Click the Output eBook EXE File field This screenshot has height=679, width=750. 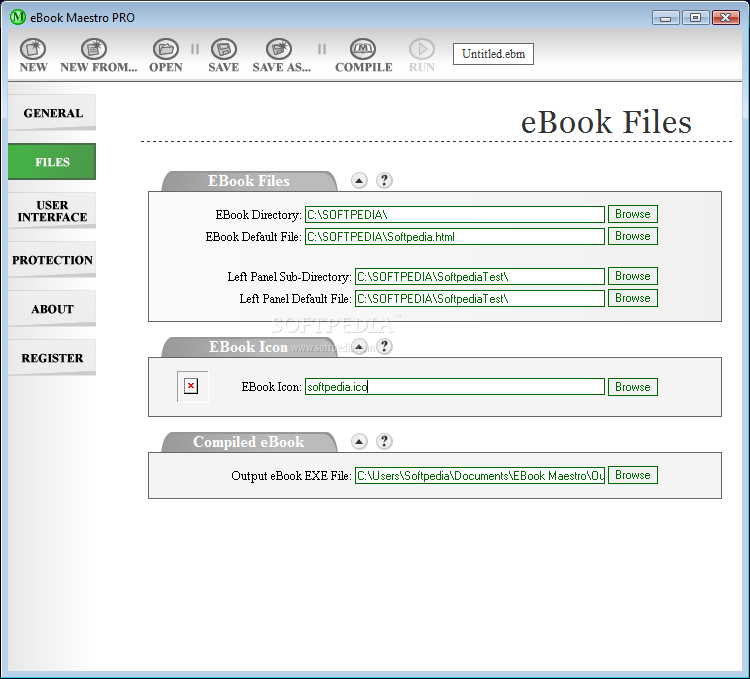[480, 475]
